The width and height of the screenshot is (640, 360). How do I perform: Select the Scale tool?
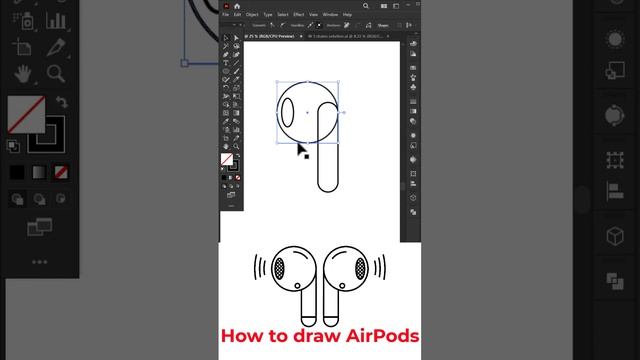(x=236, y=88)
